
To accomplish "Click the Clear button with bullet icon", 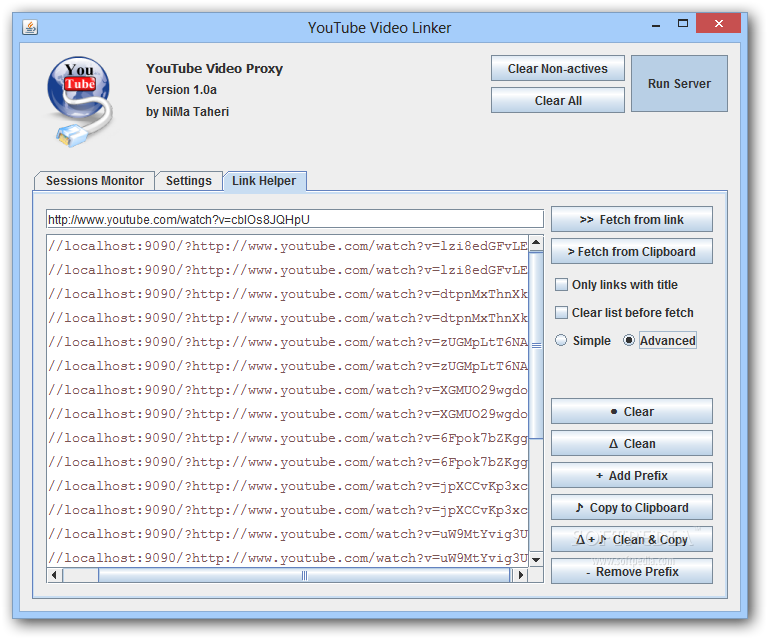I will 631,411.
